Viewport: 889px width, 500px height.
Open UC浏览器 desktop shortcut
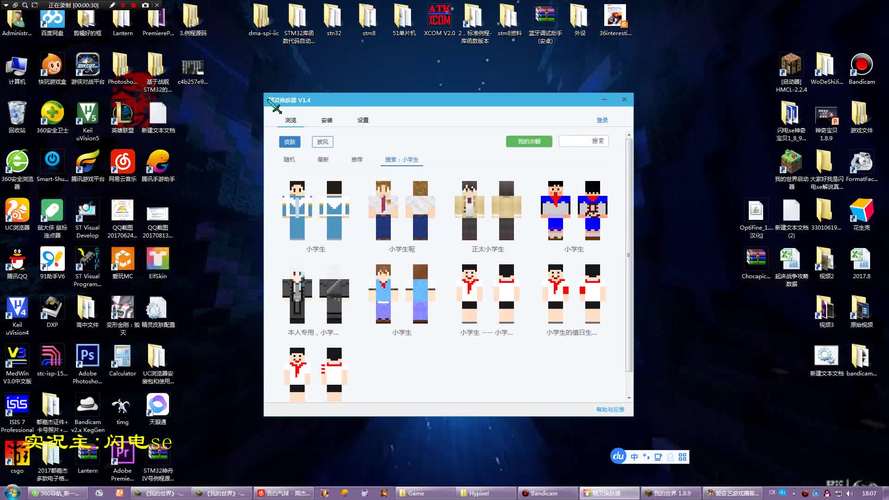click(x=16, y=214)
